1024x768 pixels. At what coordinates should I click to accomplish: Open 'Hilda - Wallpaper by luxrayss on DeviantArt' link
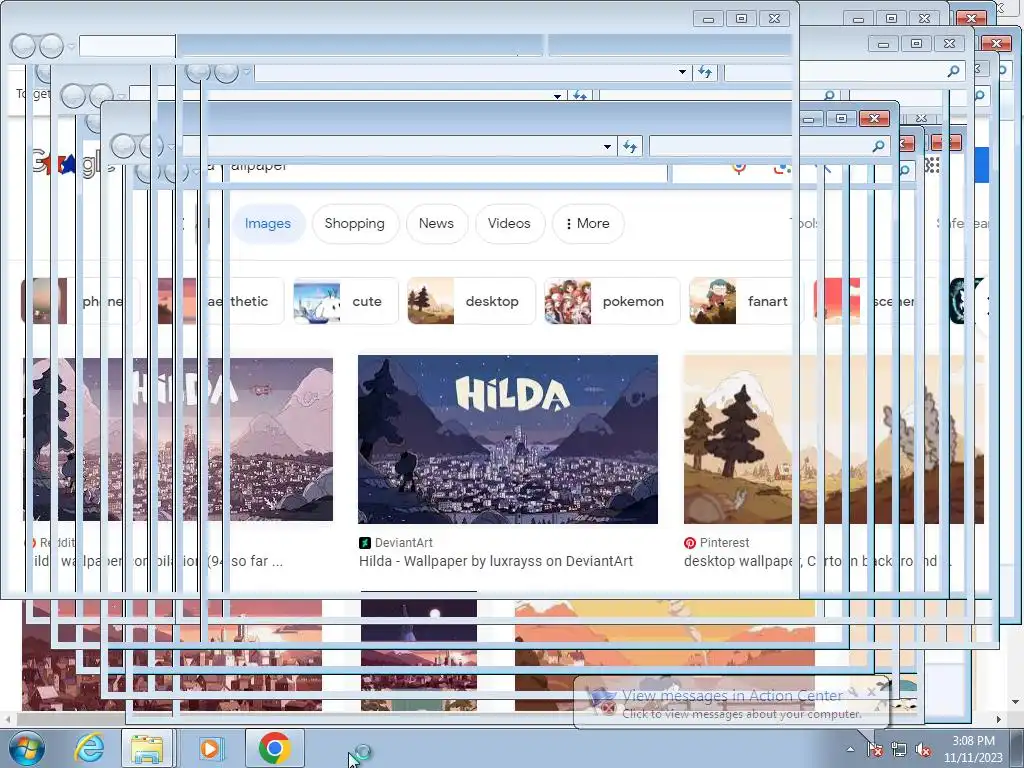[496, 561]
